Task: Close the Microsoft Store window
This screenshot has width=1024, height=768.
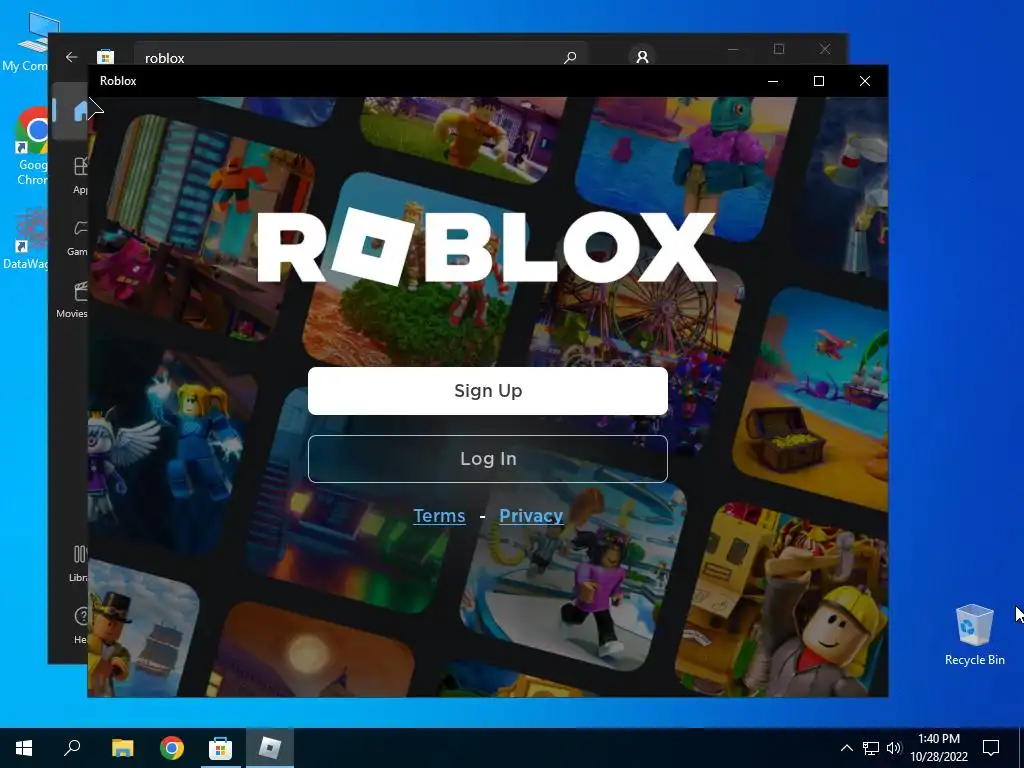Action: tap(825, 49)
